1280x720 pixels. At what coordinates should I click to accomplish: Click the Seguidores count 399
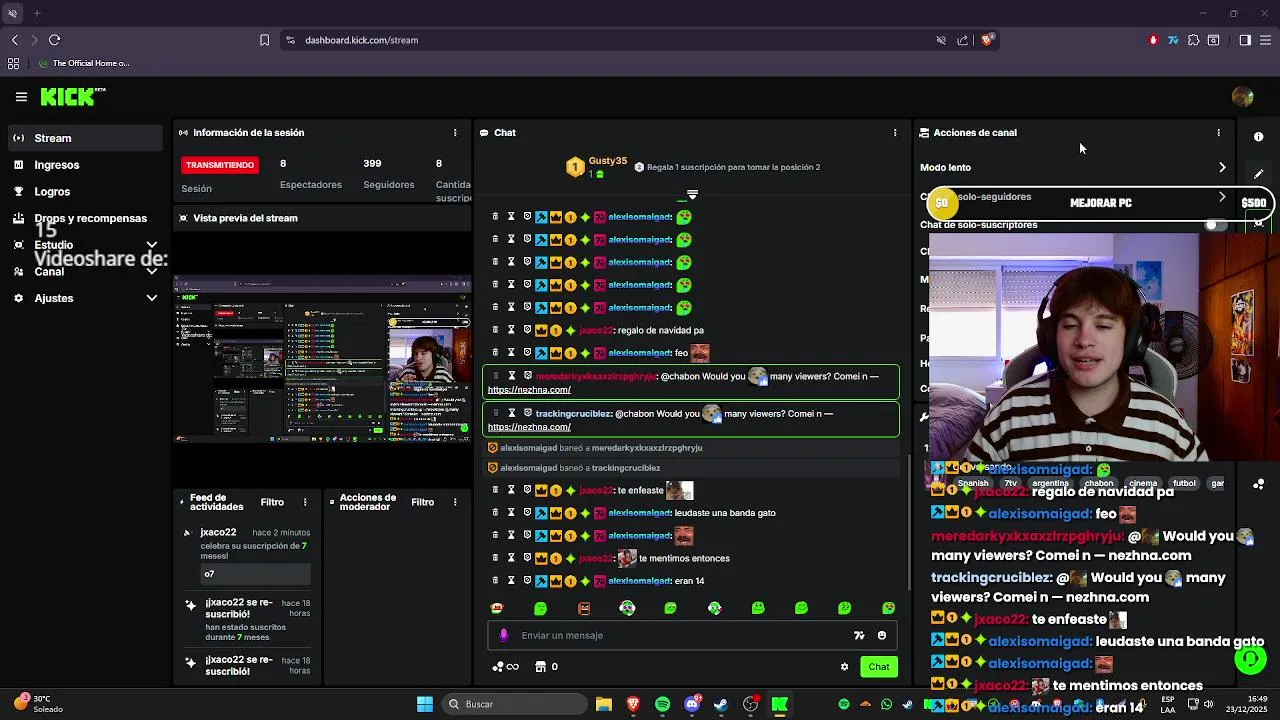coord(372,163)
